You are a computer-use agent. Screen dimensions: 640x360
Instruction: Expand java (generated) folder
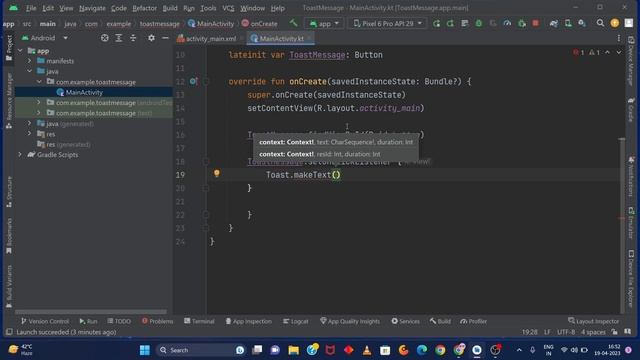pos(29,123)
